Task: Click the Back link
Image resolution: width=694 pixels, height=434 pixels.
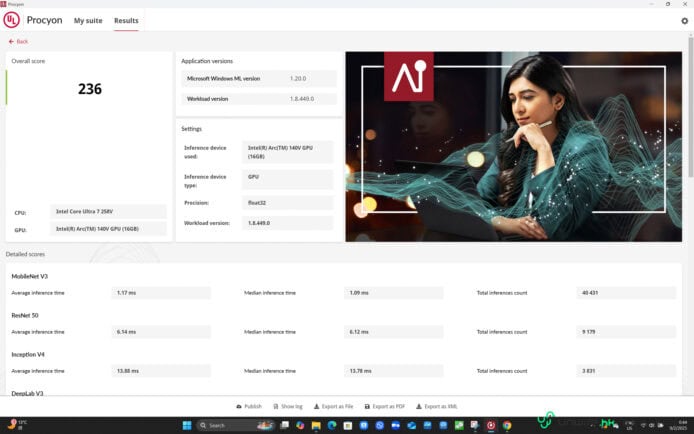Action: (x=21, y=42)
